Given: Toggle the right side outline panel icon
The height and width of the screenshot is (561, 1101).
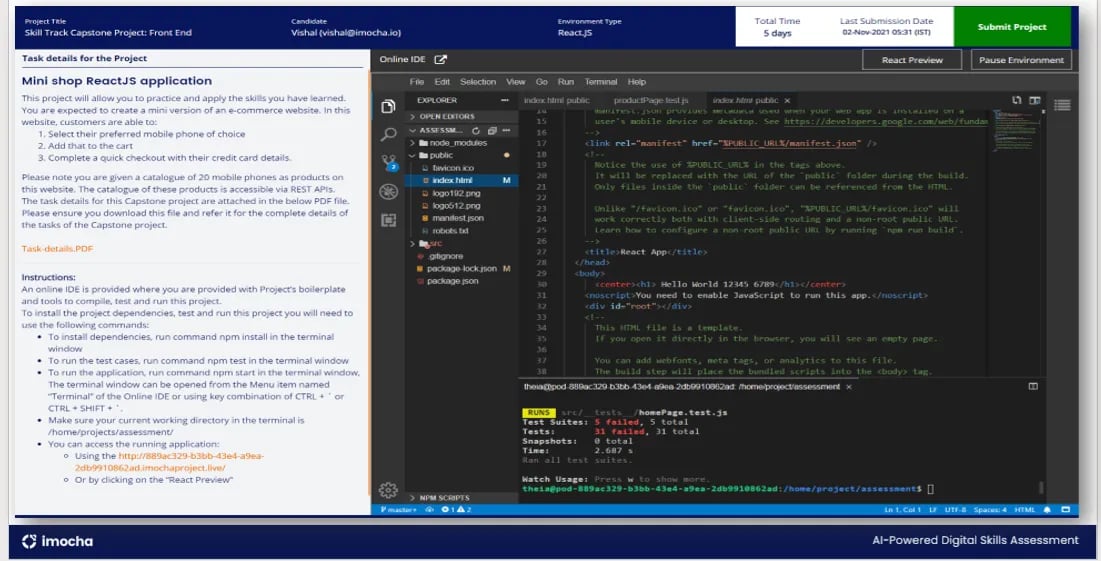Looking at the screenshot, I should (x=1062, y=105).
